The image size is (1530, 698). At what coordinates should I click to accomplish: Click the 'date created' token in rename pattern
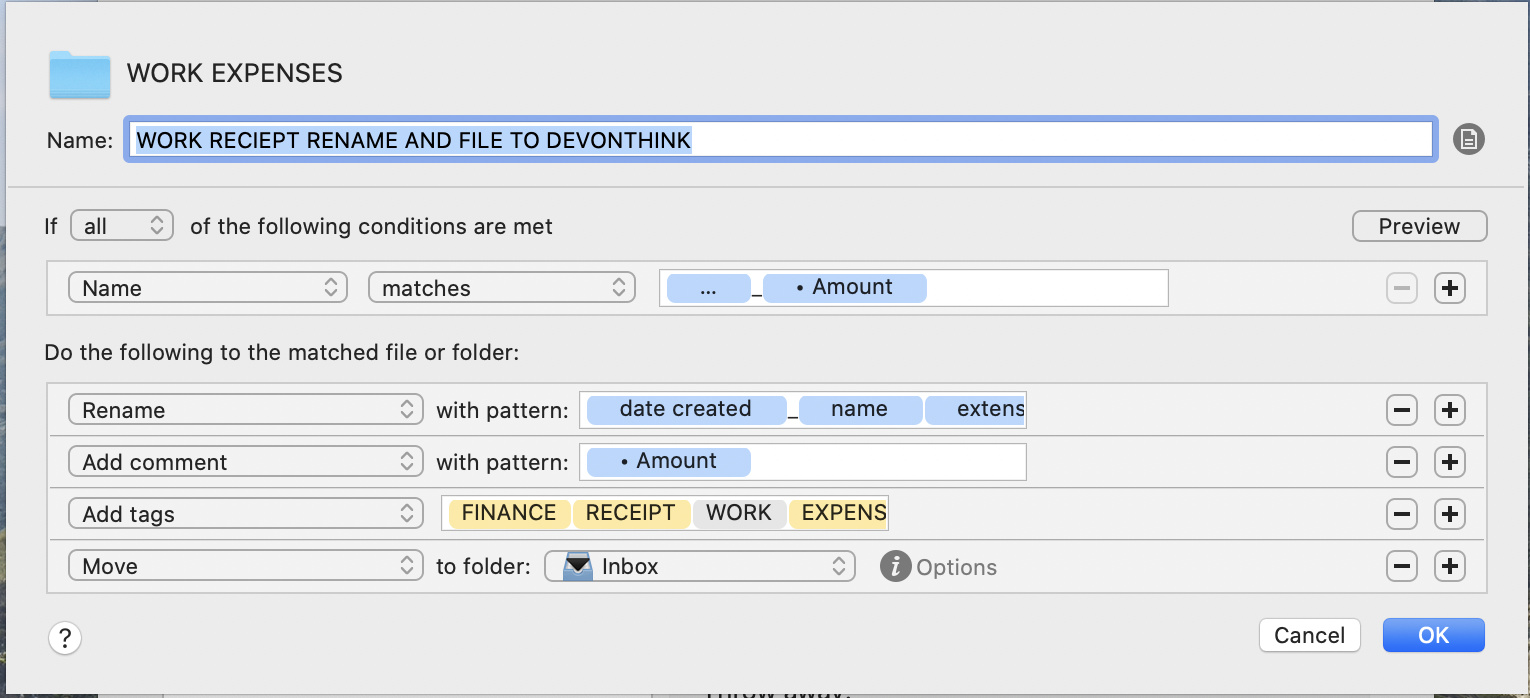click(686, 409)
